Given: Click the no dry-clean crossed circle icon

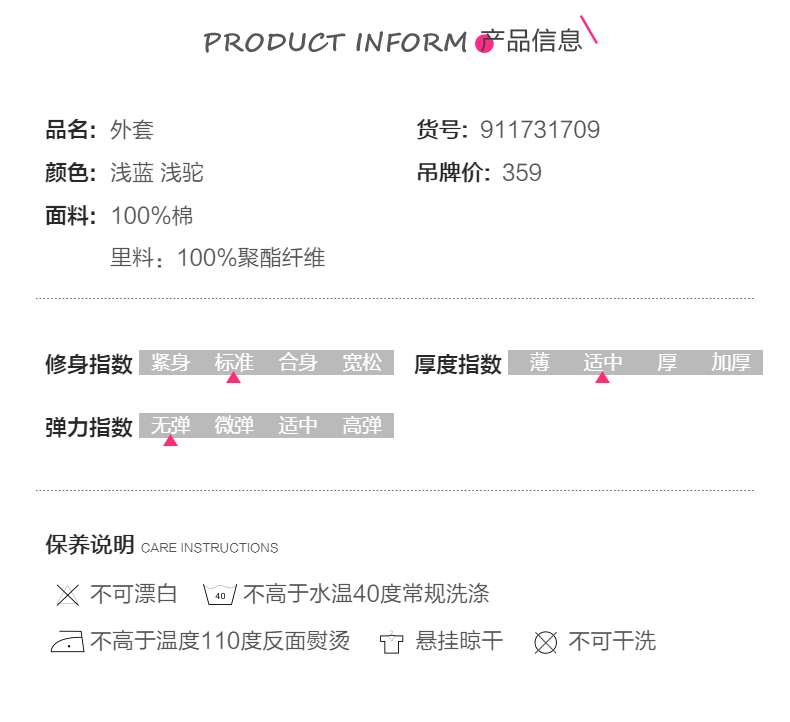Looking at the screenshot, I should [546, 643].
